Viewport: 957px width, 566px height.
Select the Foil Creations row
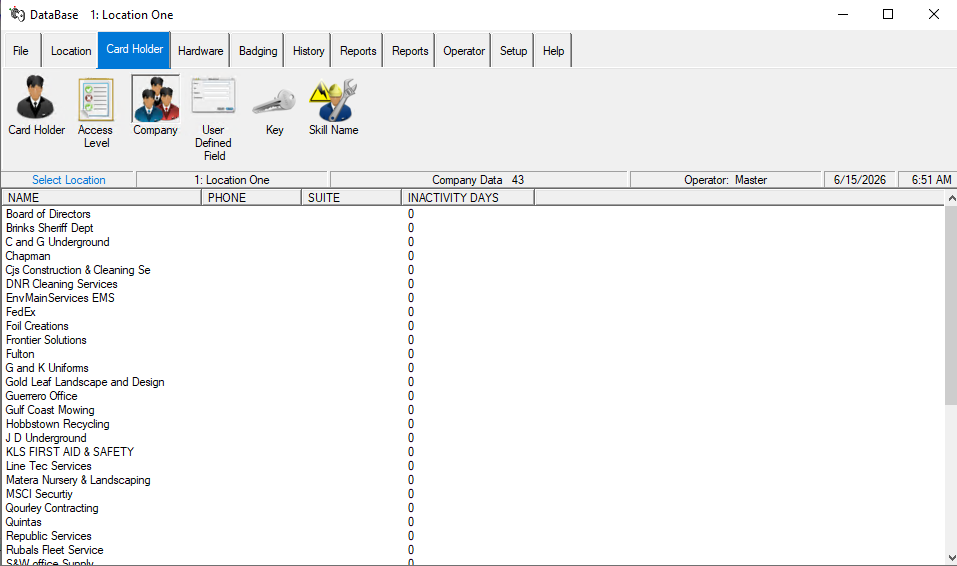473,326
